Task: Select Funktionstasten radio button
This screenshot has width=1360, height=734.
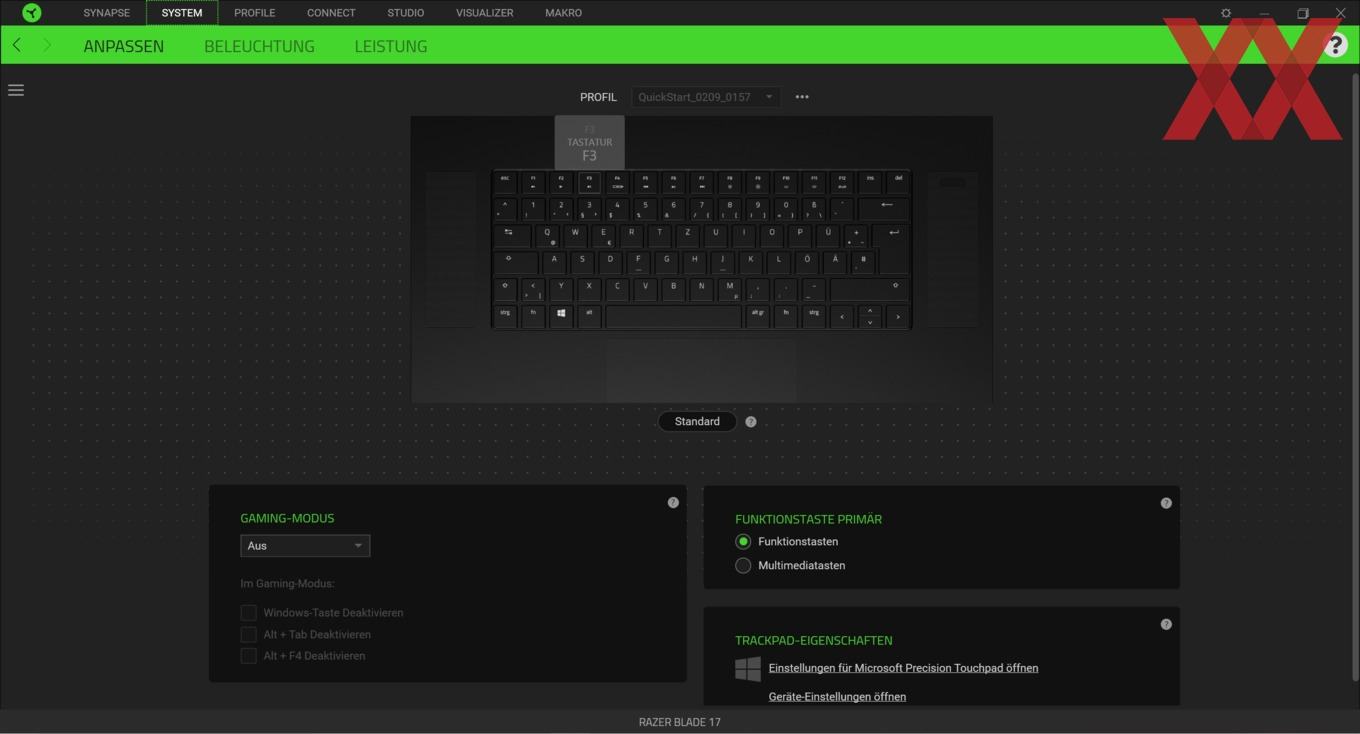Action: pyautogui.click(x=743, y=542)
